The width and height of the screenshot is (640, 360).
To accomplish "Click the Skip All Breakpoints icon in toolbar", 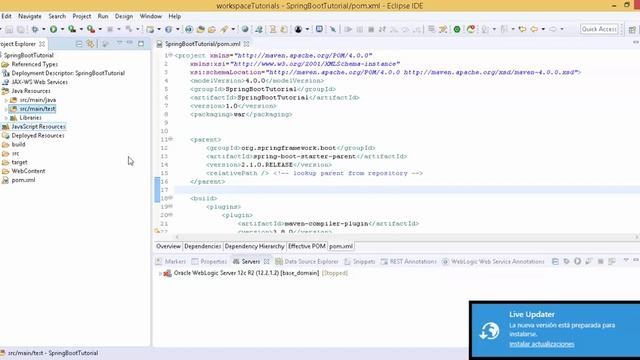I will 333,29.
